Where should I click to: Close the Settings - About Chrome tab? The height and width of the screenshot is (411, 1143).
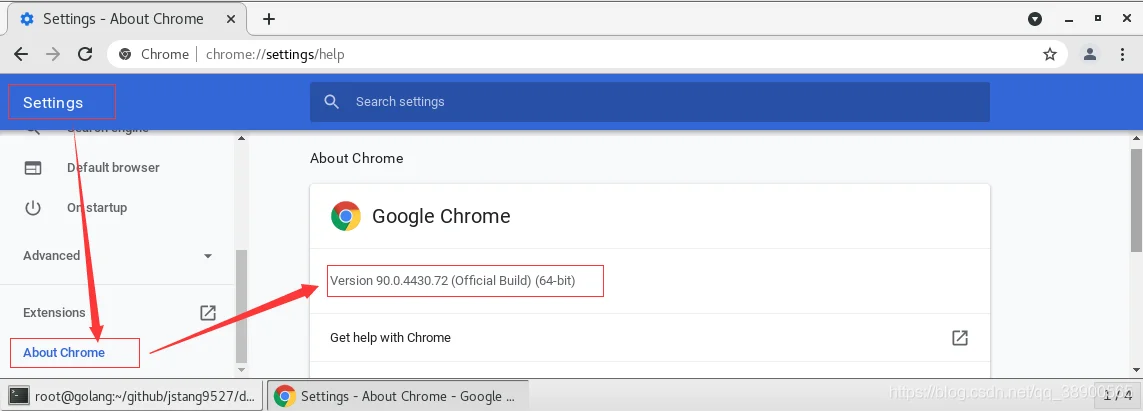[x=230, y=19]
